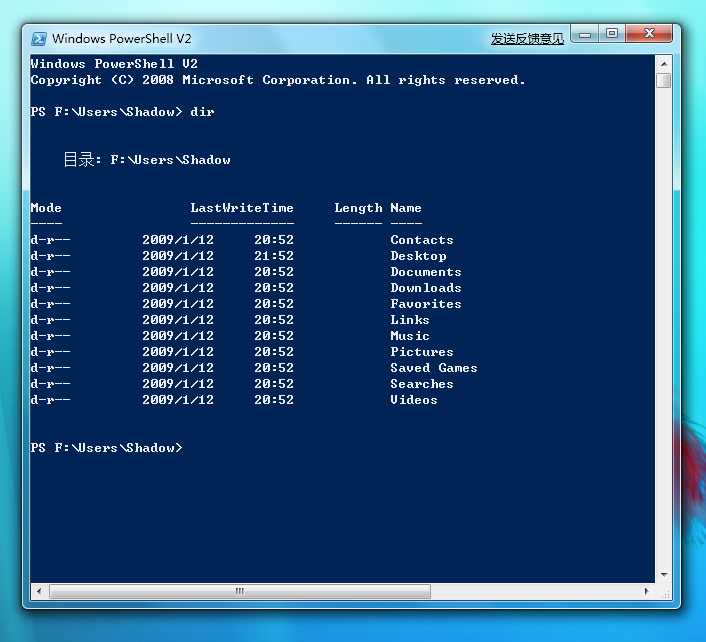The height and width of the screenshot is (642, 706).
Task: Click the vertical scrollbar down arrow
Action: pos(664,575)
